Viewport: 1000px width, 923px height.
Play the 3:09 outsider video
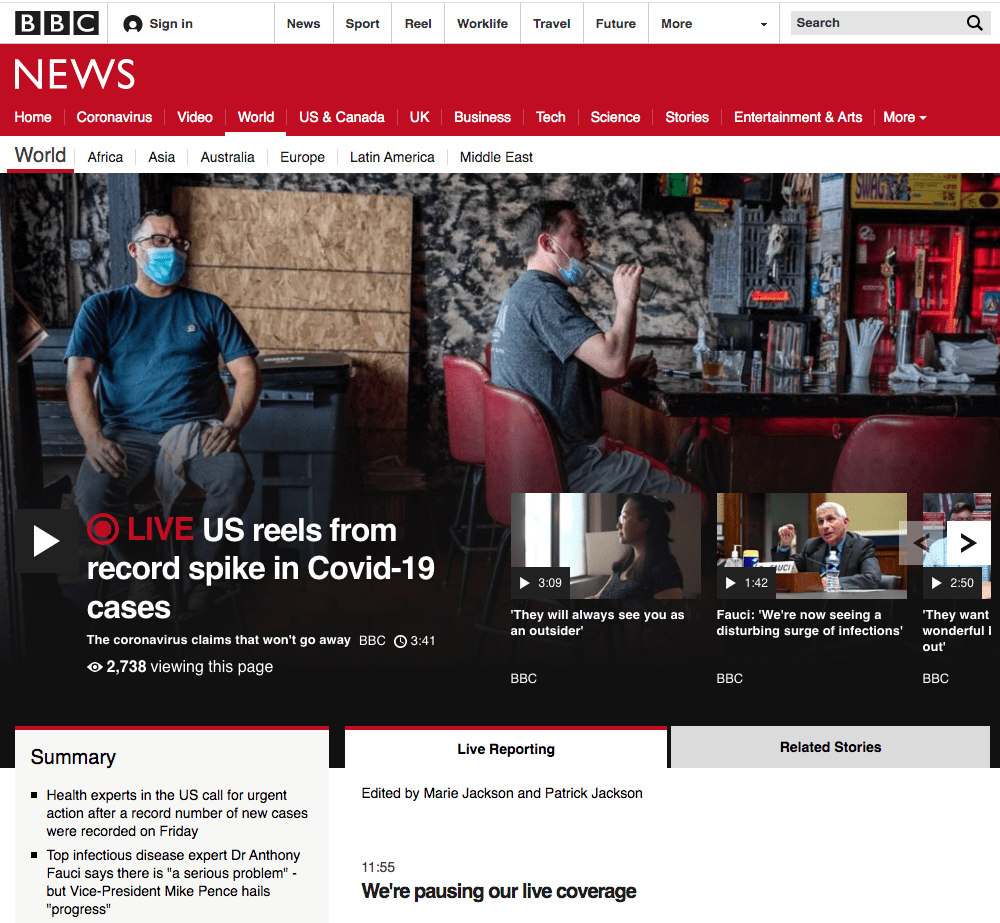coord(525,583)
